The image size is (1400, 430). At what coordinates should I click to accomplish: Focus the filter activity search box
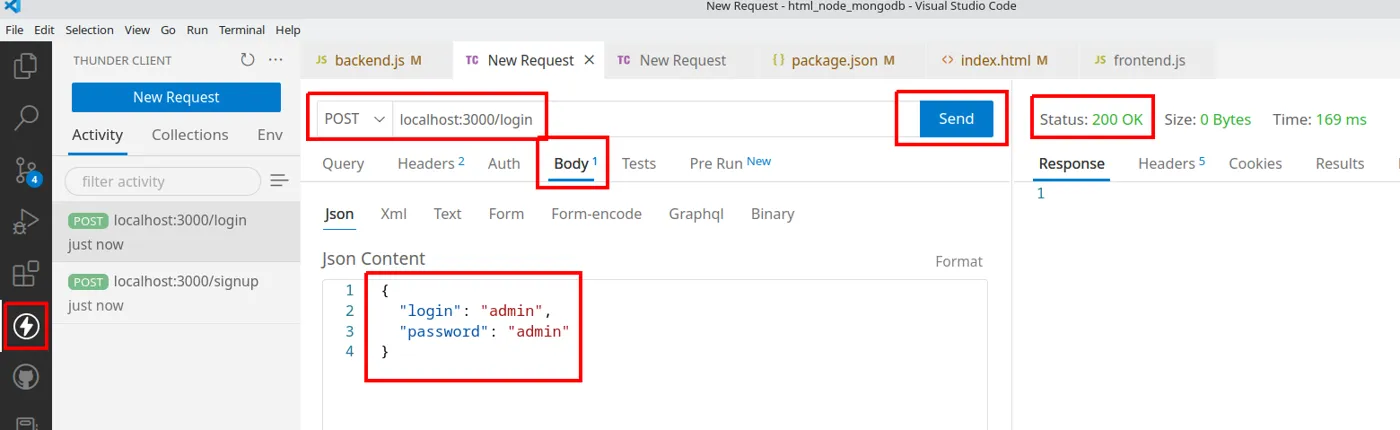162,181
